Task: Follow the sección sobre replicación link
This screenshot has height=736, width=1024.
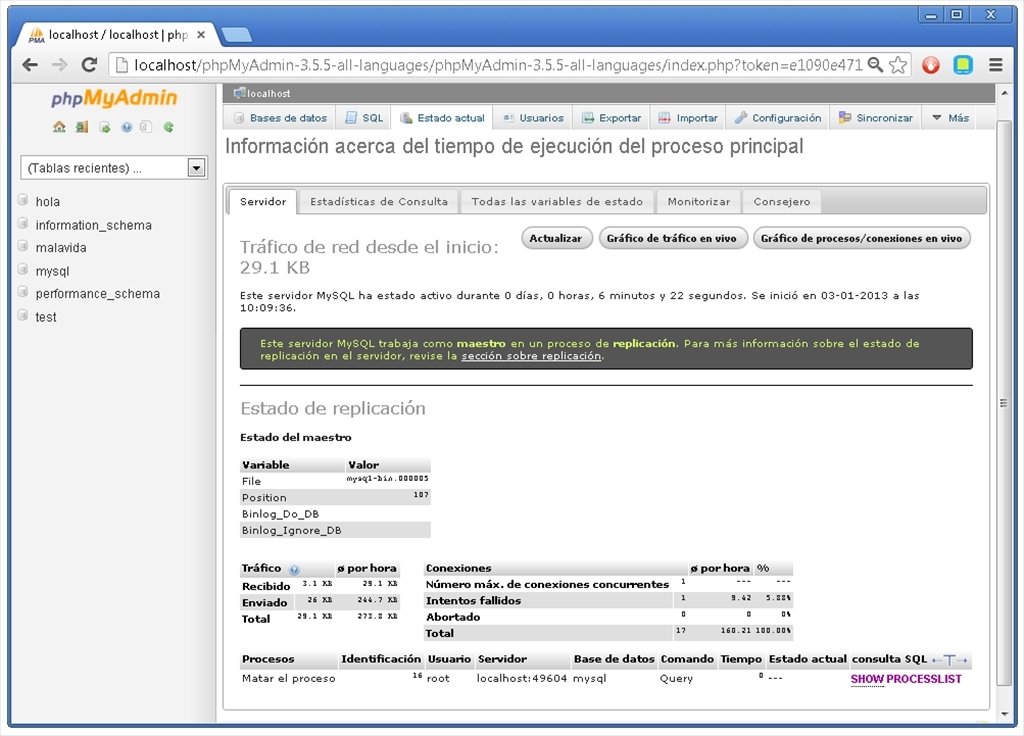Action: click(531, 356)
